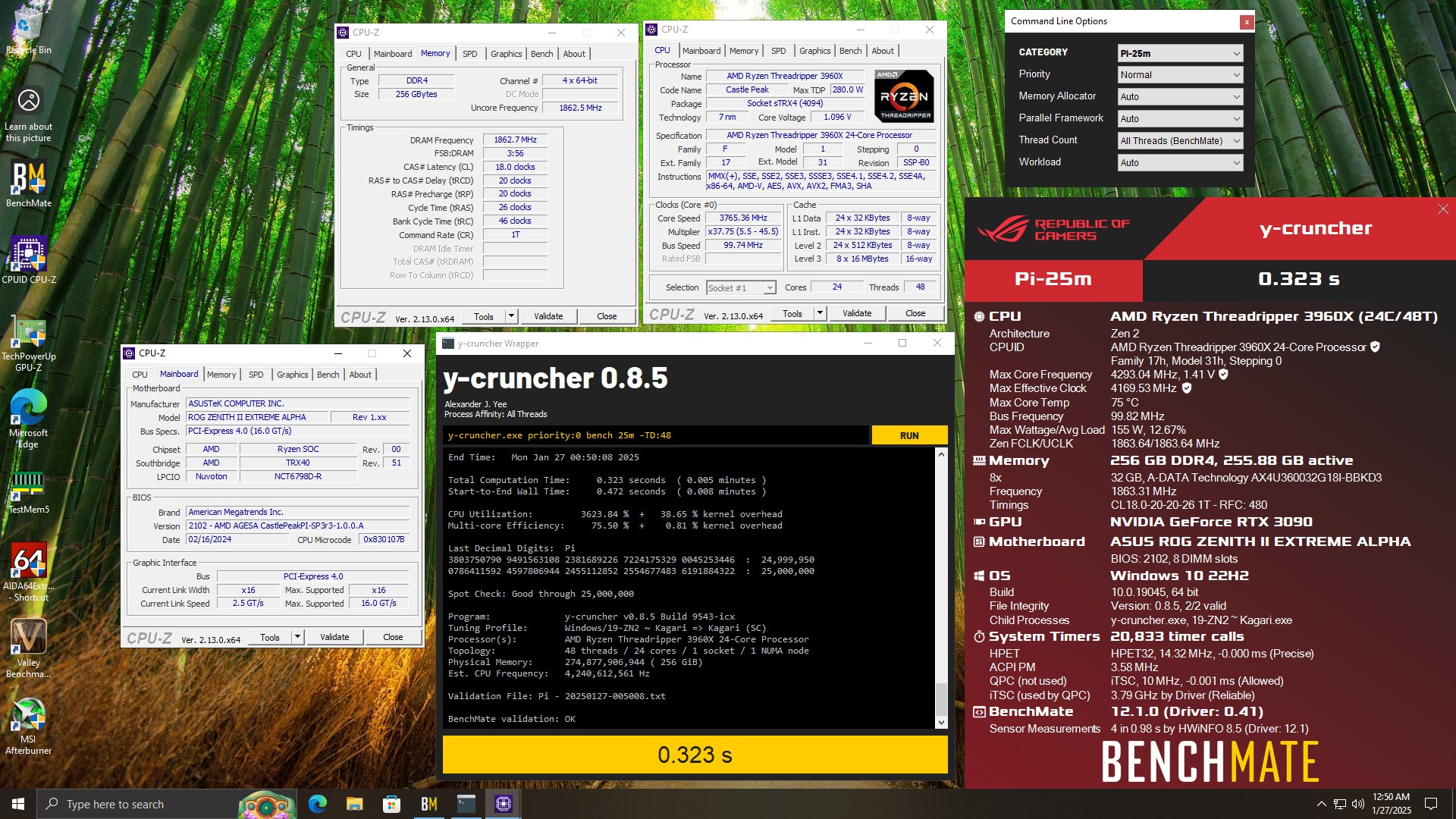This screenshot has height=819, width=1456.
Task: Switch to Bench tab in CPU-Z Mainboard window
Action: pyautogui.click(x=328, y=375)
